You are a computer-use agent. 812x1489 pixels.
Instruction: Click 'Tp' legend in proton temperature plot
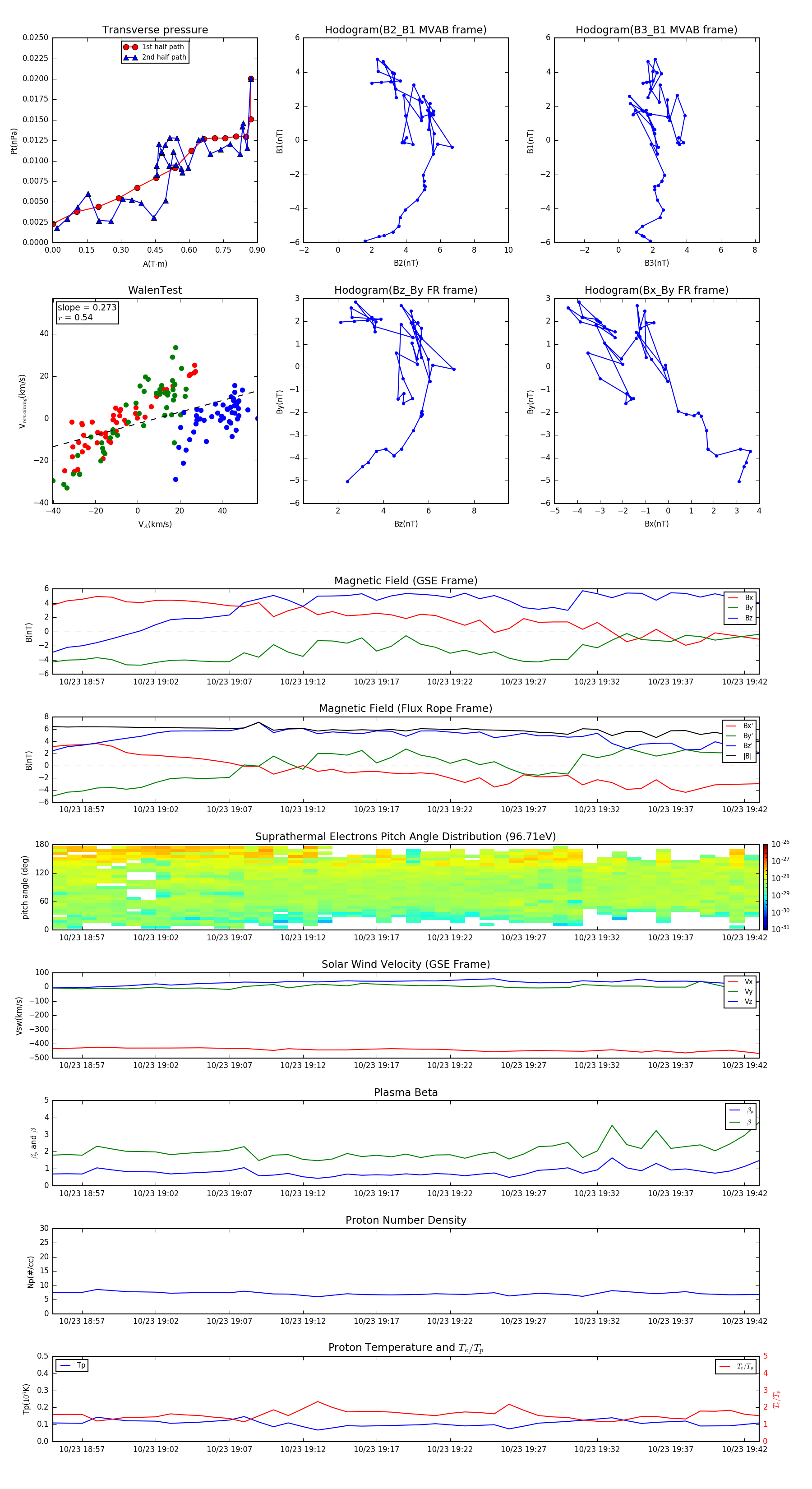point(72,1365)
